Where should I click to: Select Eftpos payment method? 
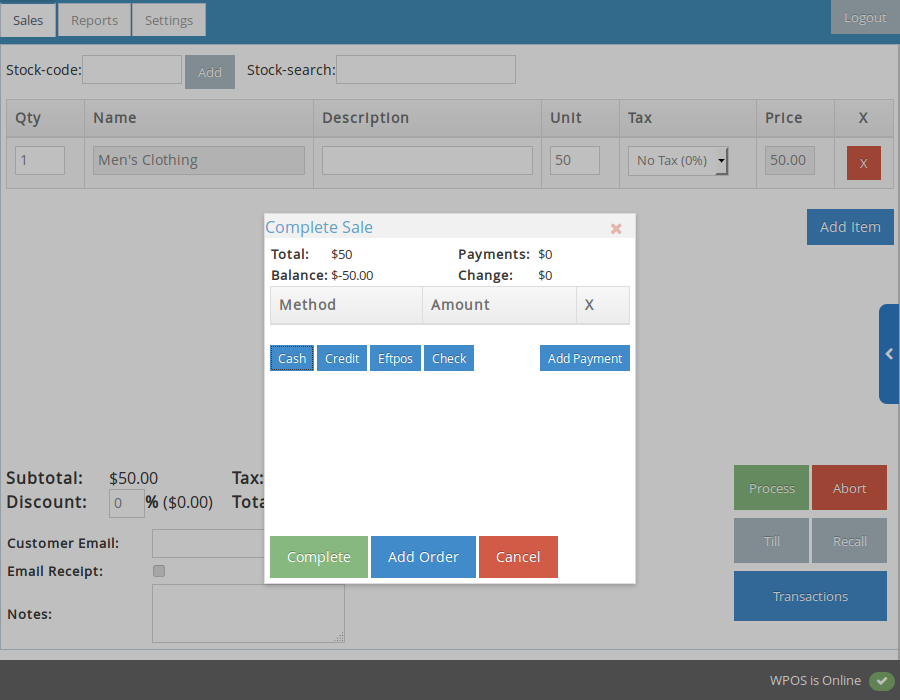[x=395, y=358]
